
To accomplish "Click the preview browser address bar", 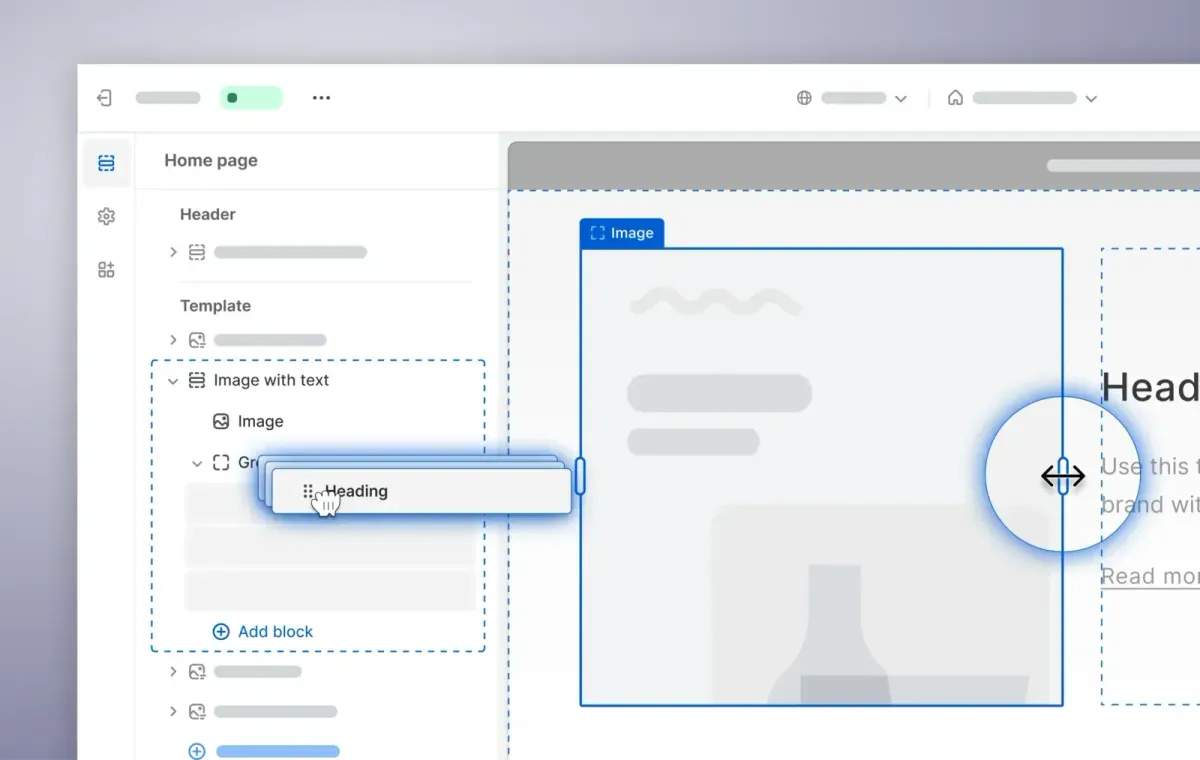I will 1123,166.
